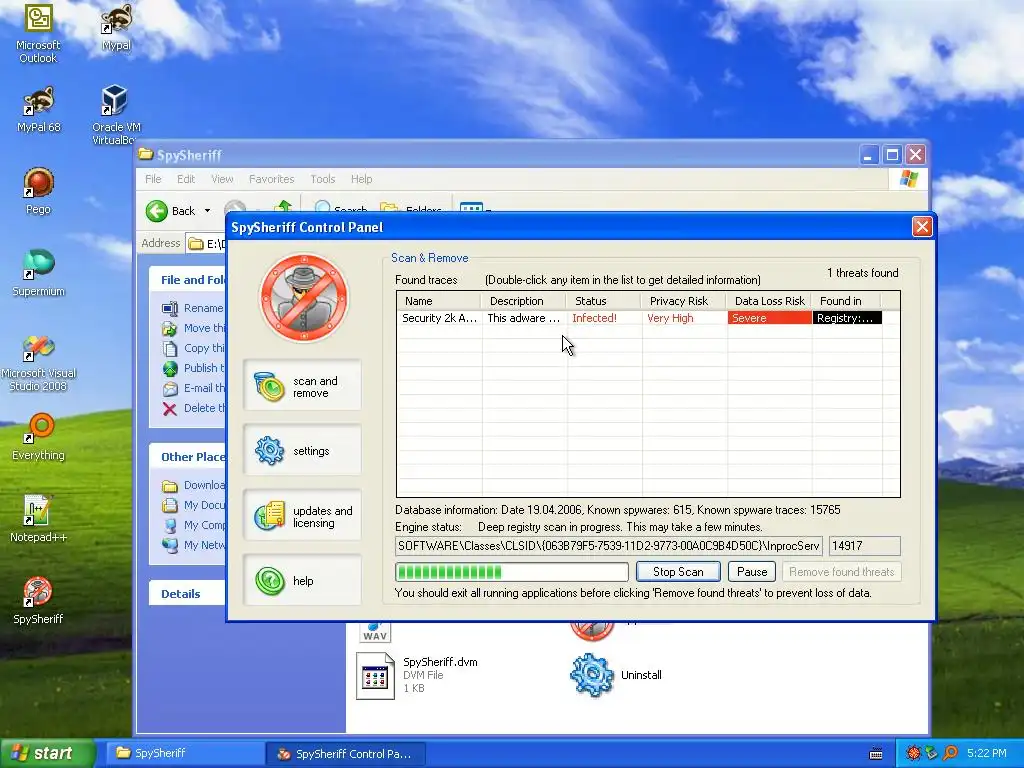Open updates and licensing panel
The height and width of the screenshot is (768, 1024).
tap(302, 516)
